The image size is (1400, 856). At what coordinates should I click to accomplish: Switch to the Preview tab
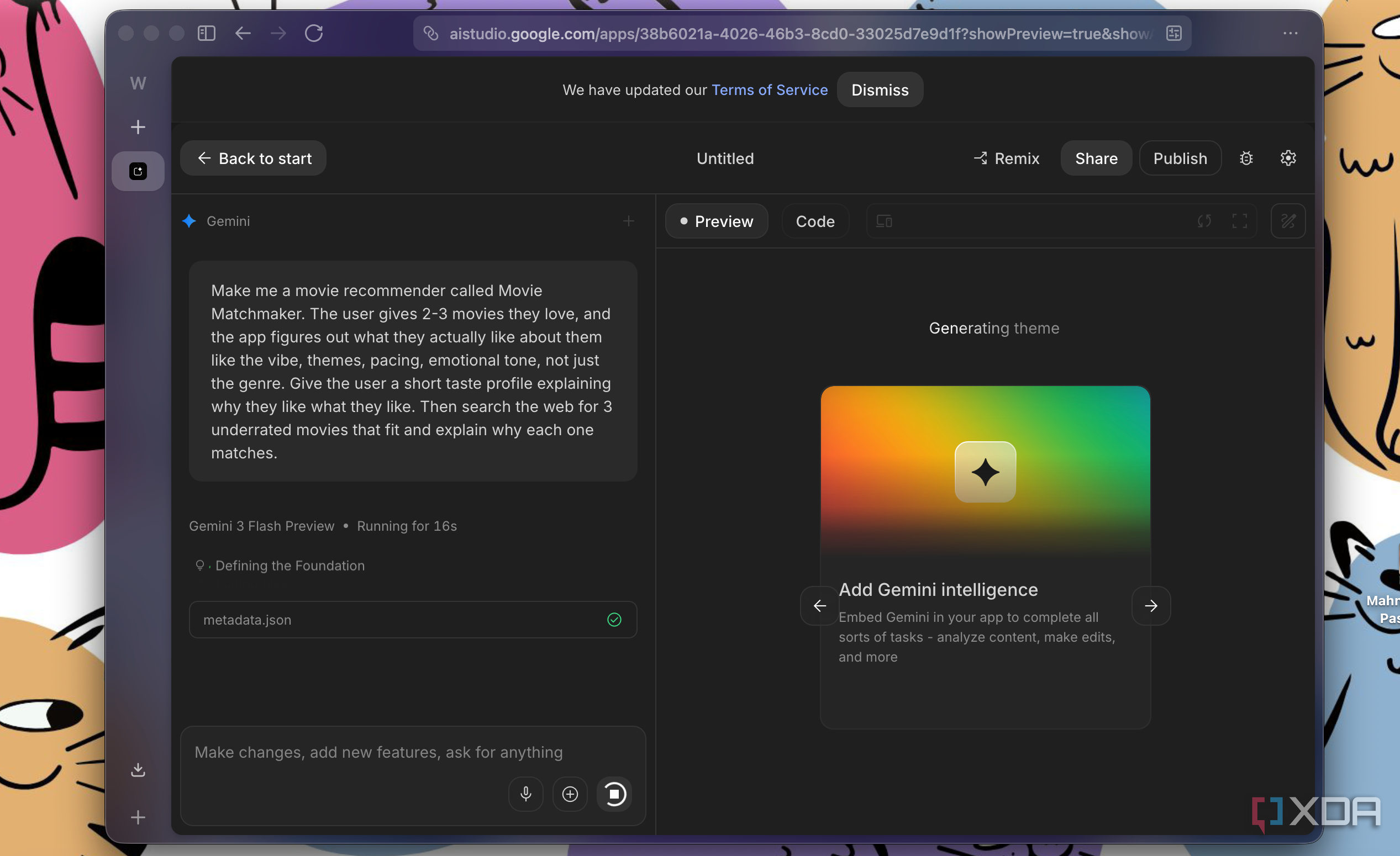(x=717, y=221)
